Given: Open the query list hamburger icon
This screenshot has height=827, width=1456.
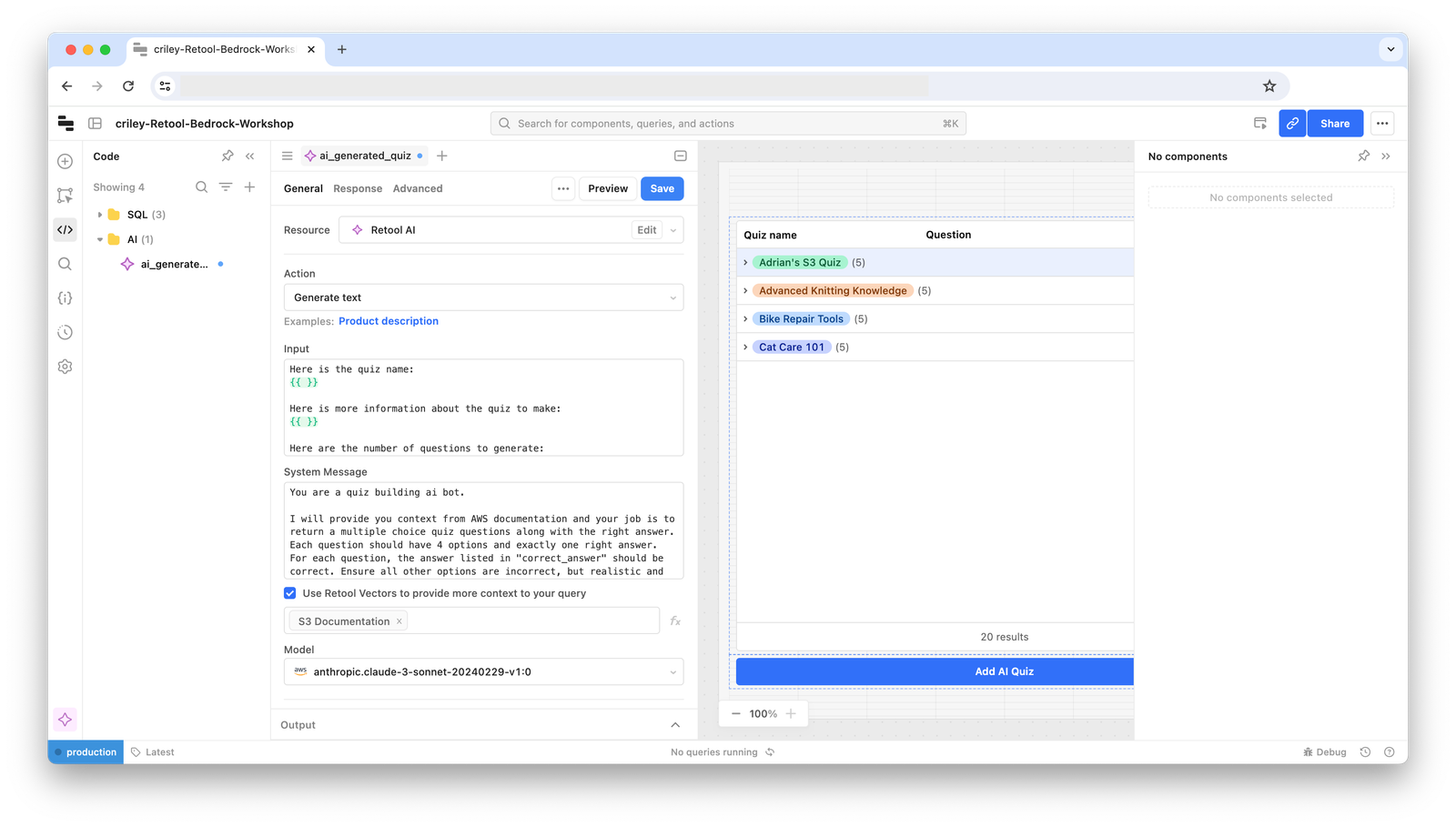Looking at the screenshot, I should (288, 156).
